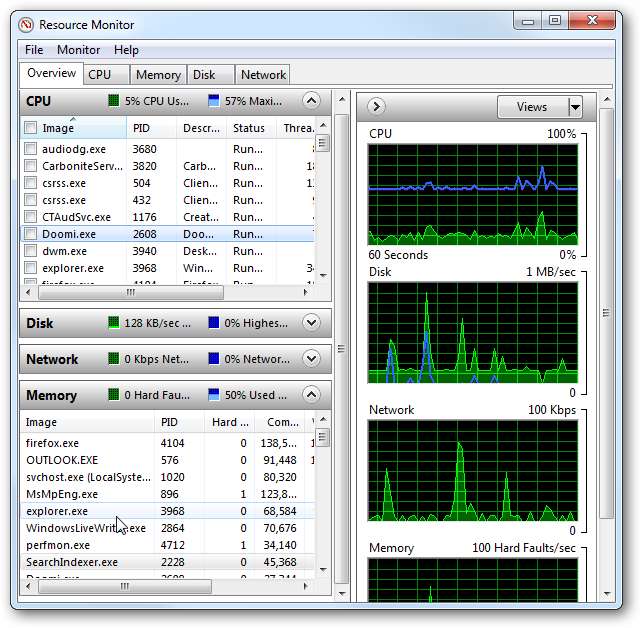
Task: Open the Views dropdown arrow
Action: click(x=575, y=107)
